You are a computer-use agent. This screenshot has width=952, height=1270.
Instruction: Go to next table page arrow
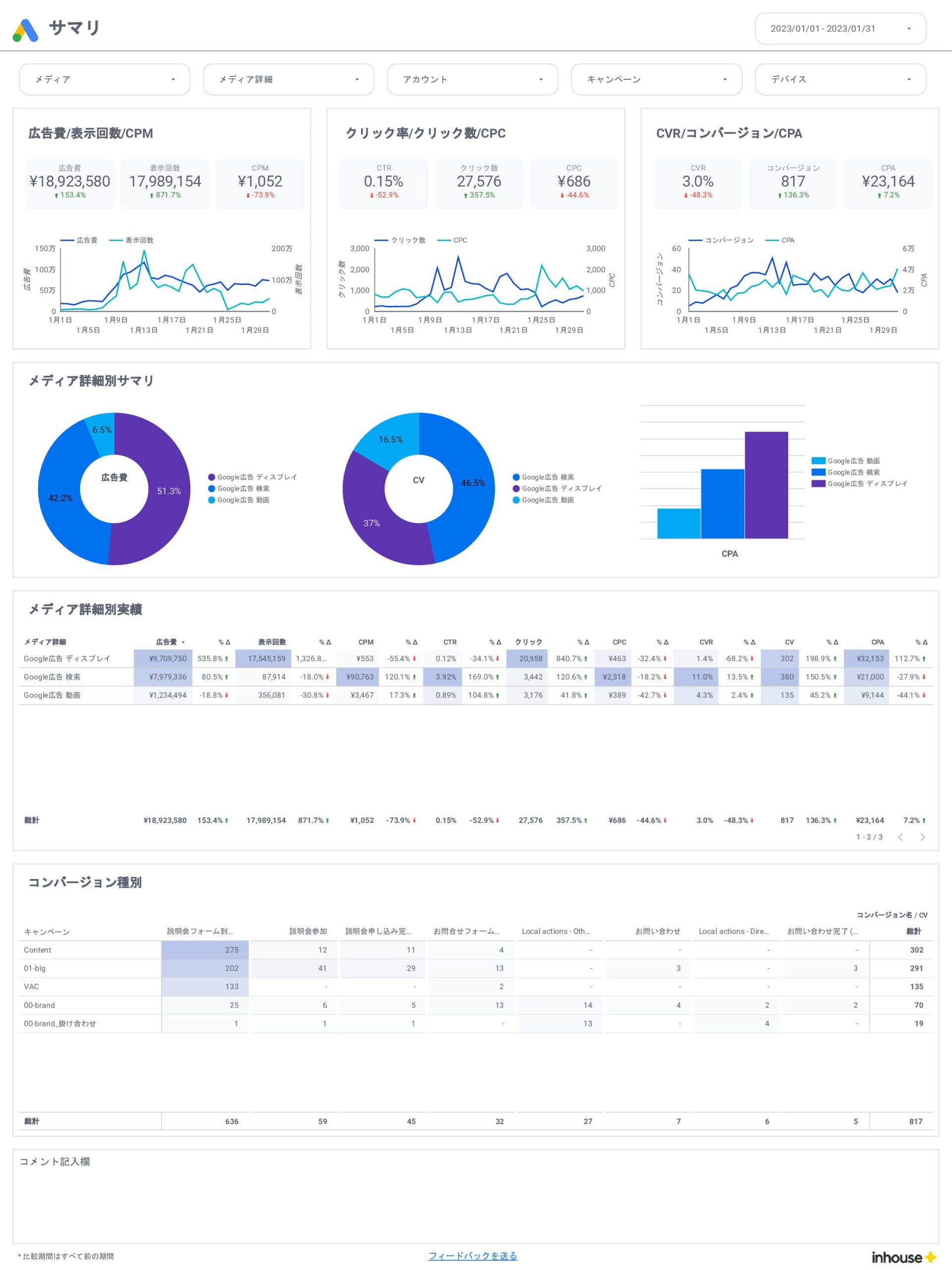922,837
